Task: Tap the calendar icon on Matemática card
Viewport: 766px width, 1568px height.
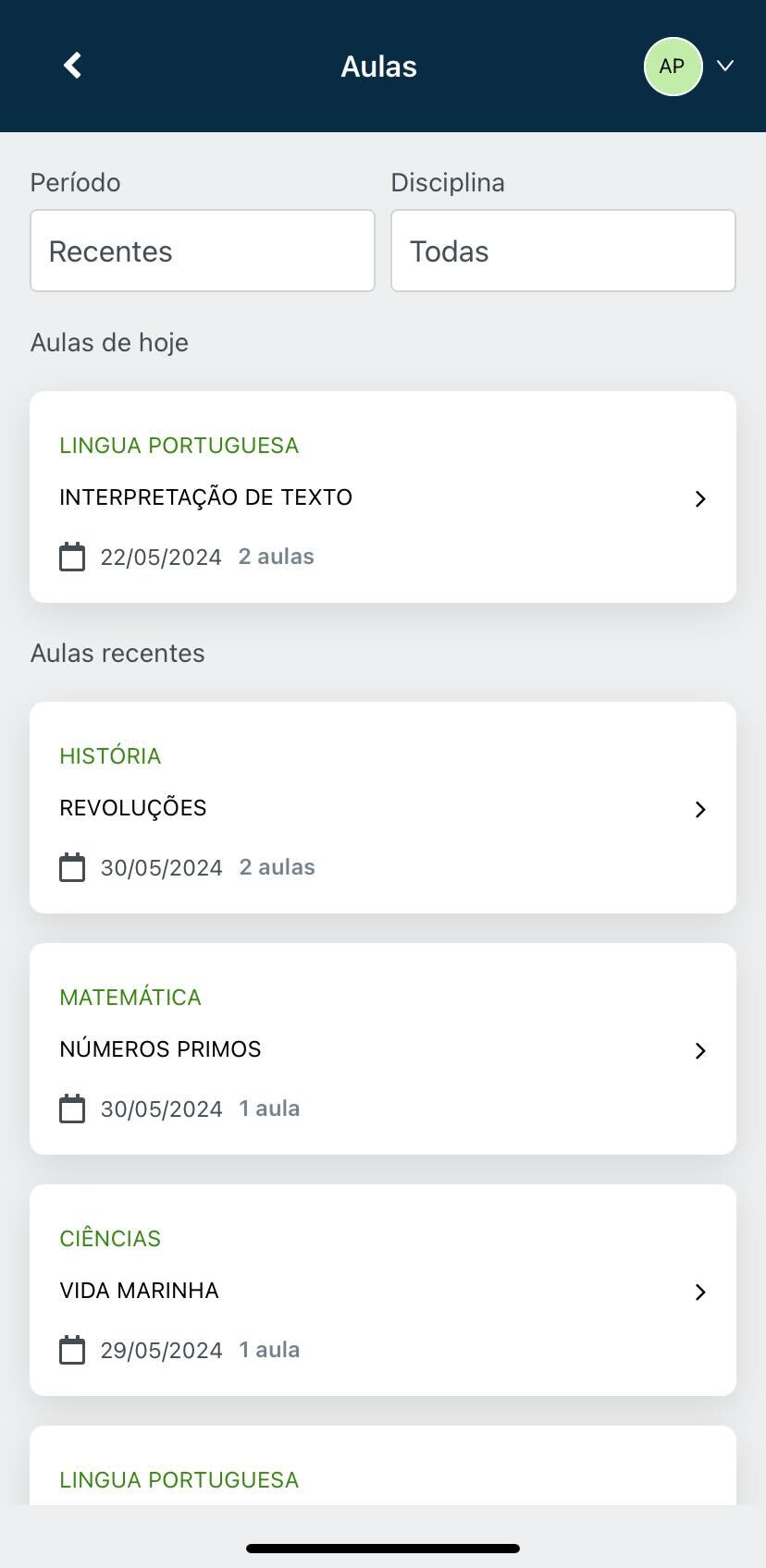Action: tap(72, 1109)
